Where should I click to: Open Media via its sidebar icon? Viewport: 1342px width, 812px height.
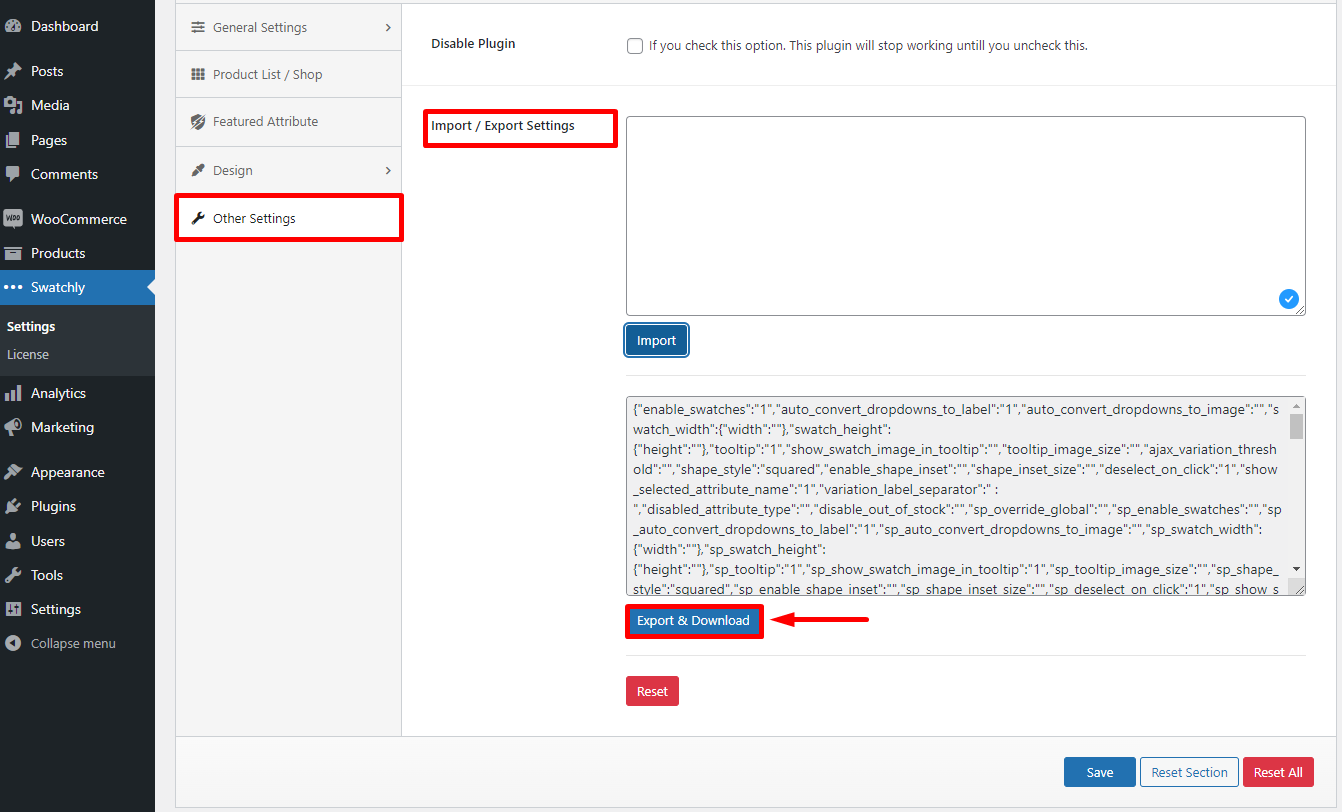[x=13, y=105]
